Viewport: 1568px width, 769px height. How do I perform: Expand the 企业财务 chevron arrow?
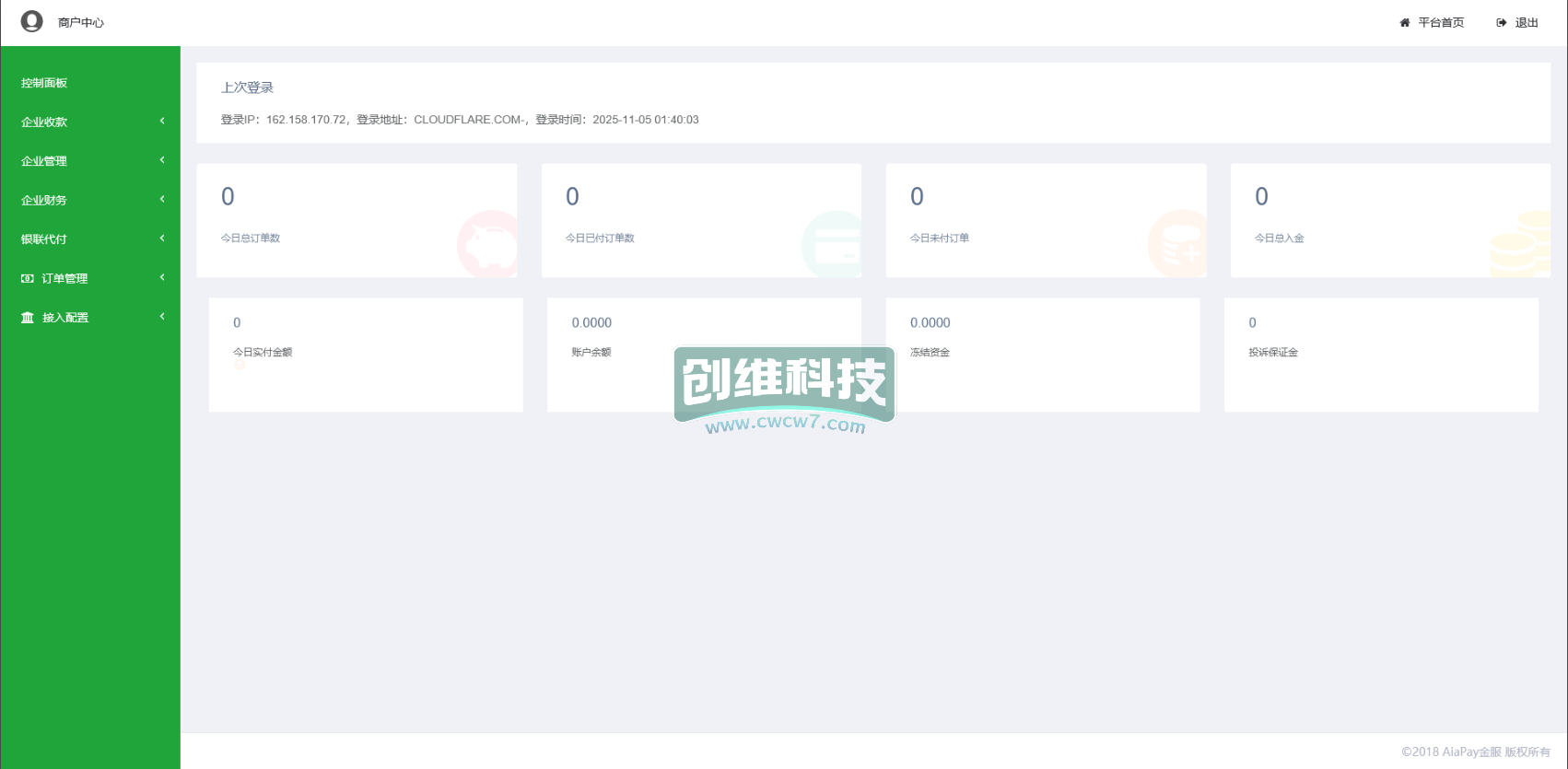coord(162,200)
